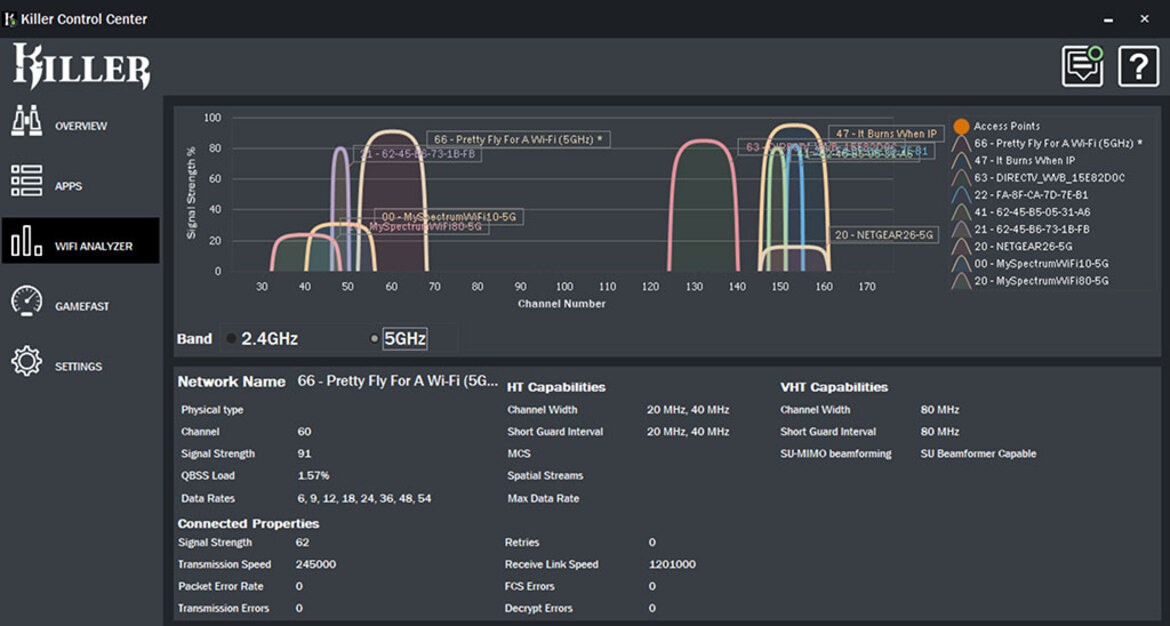Click the QBSS Load value 1.57%
Viewport: 1170px width, 626px height.
coord(313,475)
